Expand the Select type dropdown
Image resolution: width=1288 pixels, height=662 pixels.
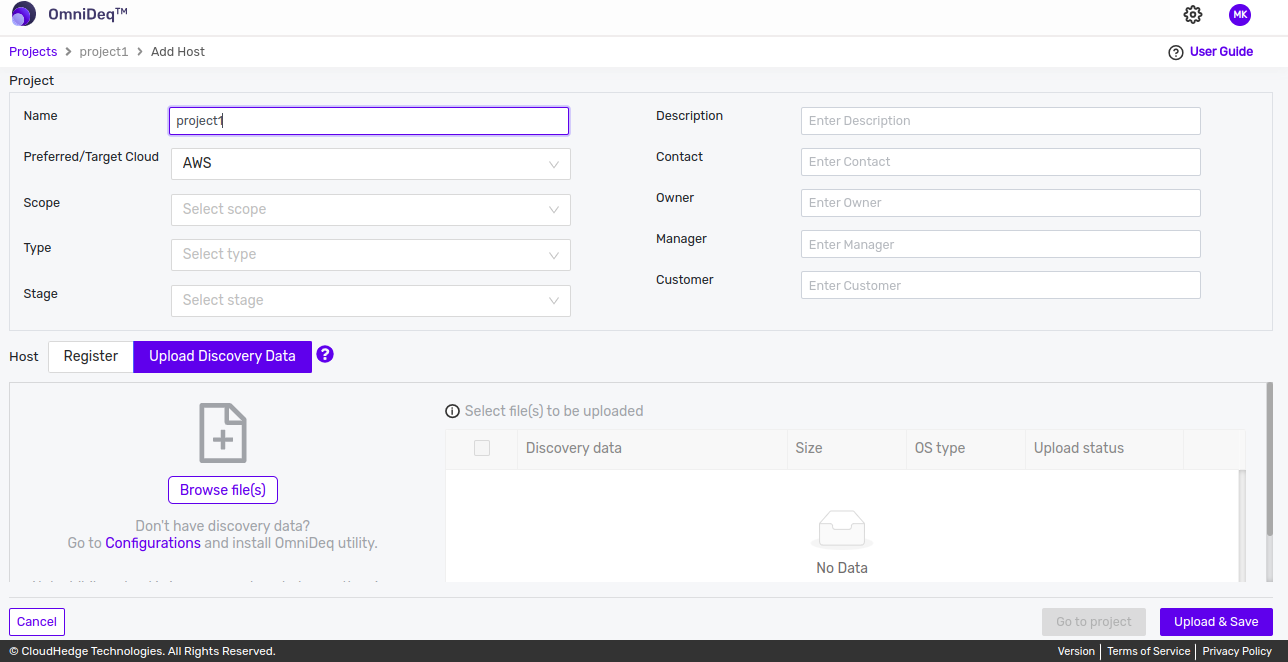coord(371,255)
